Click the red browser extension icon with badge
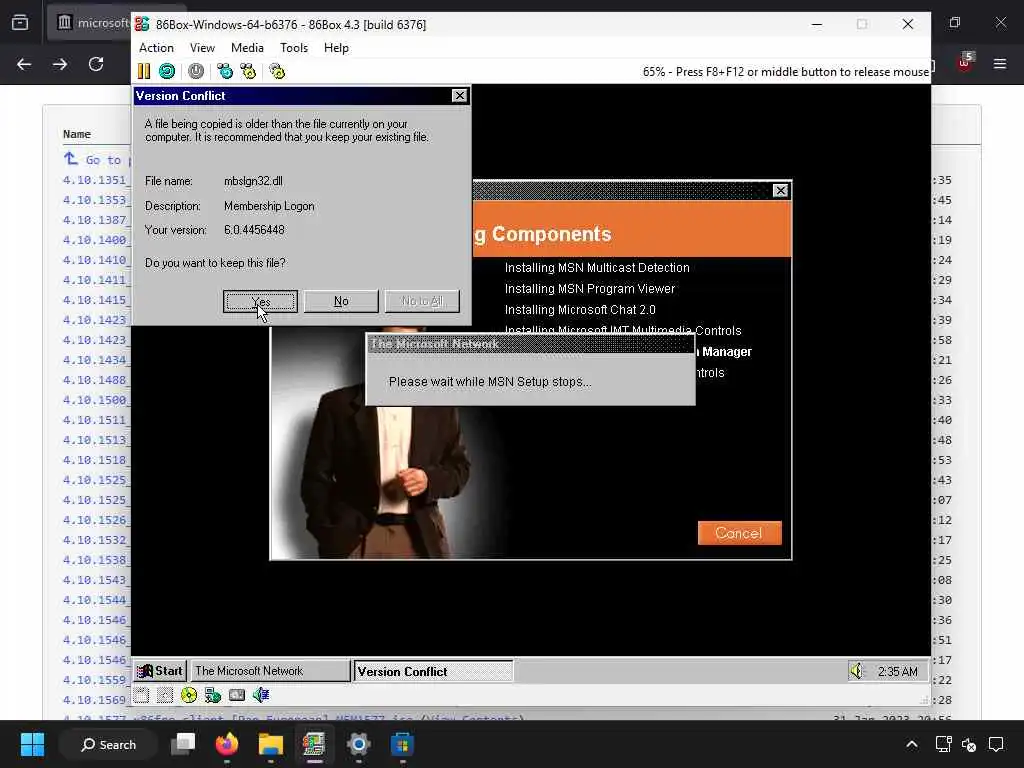Image resolution: width=1024 pixels, height=768 pixels. point(965,63)
